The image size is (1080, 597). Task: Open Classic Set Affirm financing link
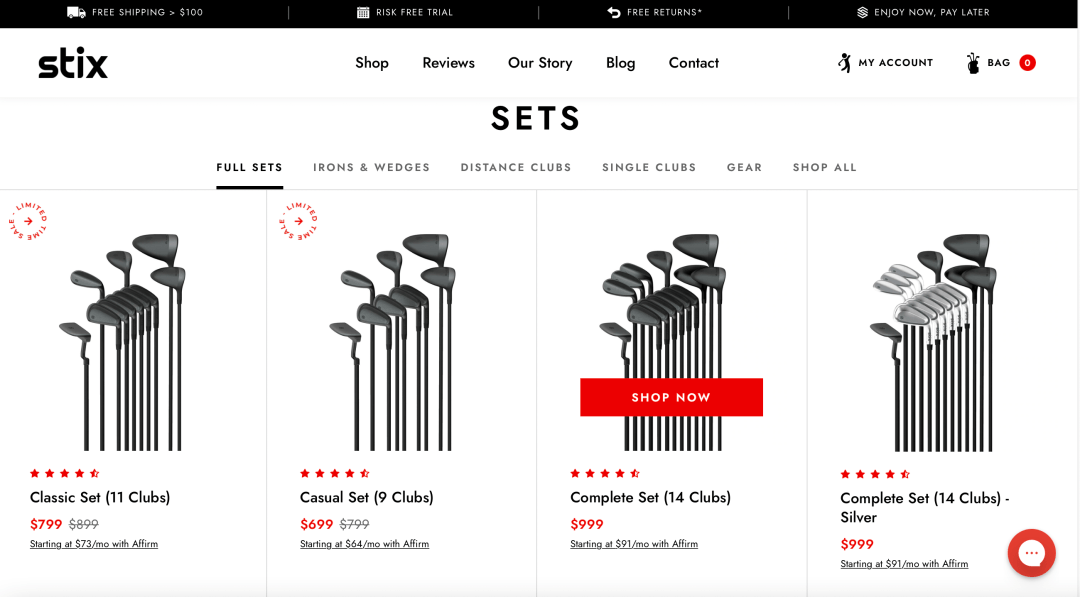94,544
